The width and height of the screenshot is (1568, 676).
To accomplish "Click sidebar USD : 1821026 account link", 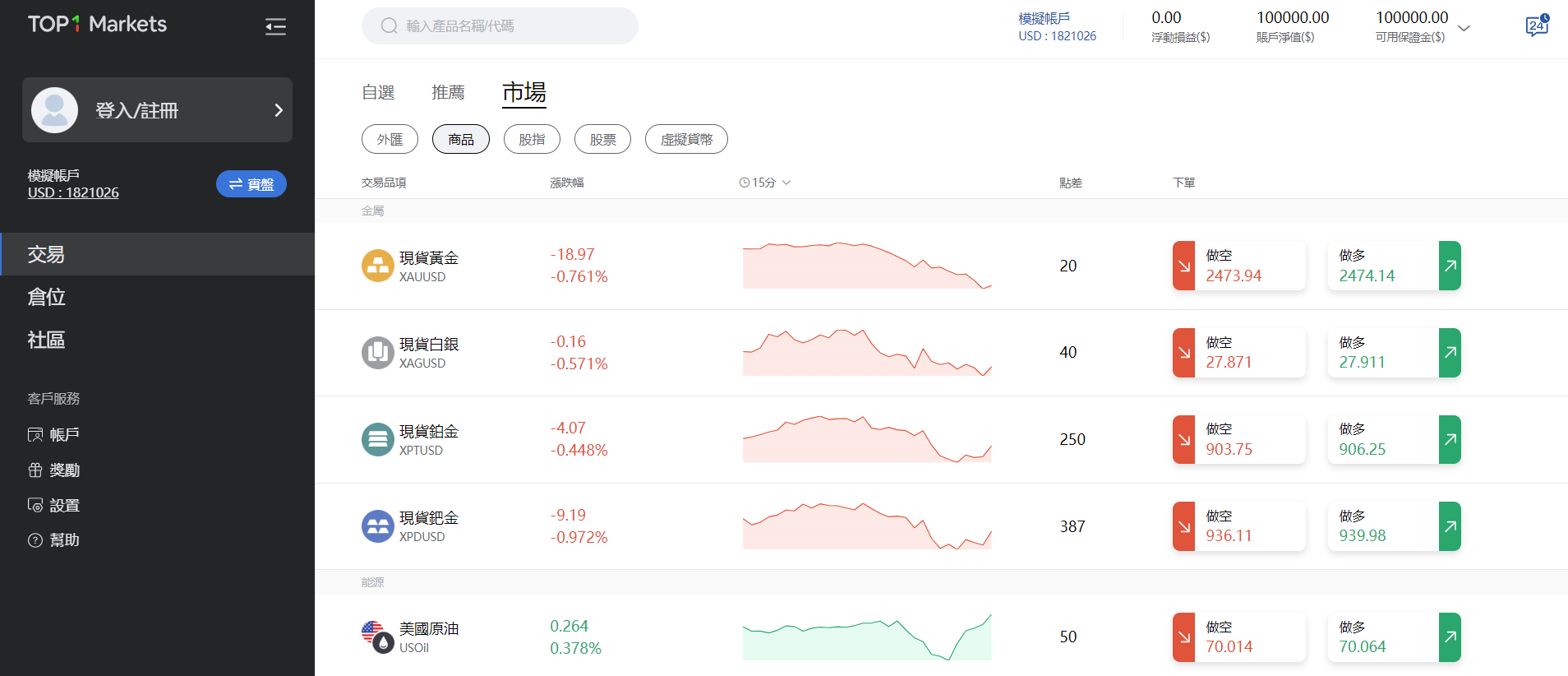I will tap(73, 192).
